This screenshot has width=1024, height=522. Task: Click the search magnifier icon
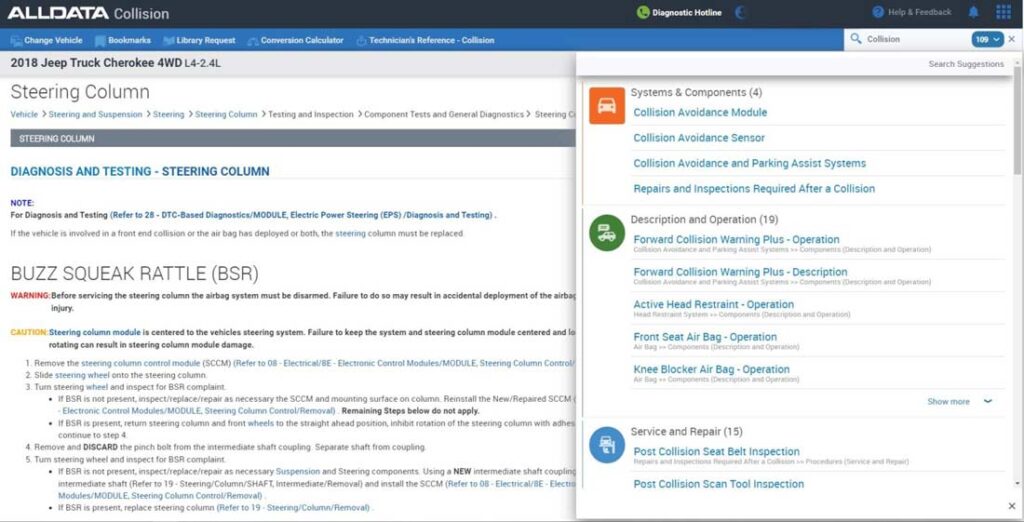point(856,40)
